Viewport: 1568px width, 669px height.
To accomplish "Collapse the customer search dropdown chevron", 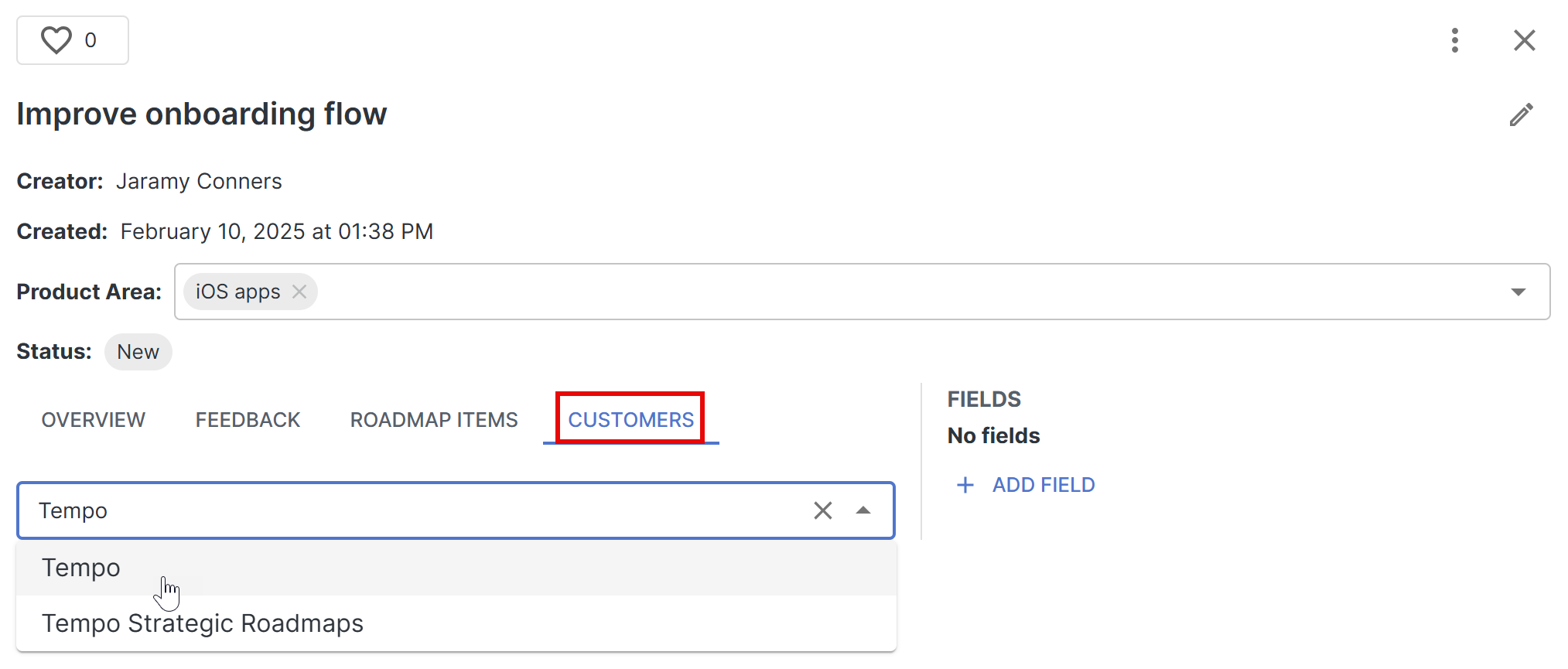I will (863, 510).
